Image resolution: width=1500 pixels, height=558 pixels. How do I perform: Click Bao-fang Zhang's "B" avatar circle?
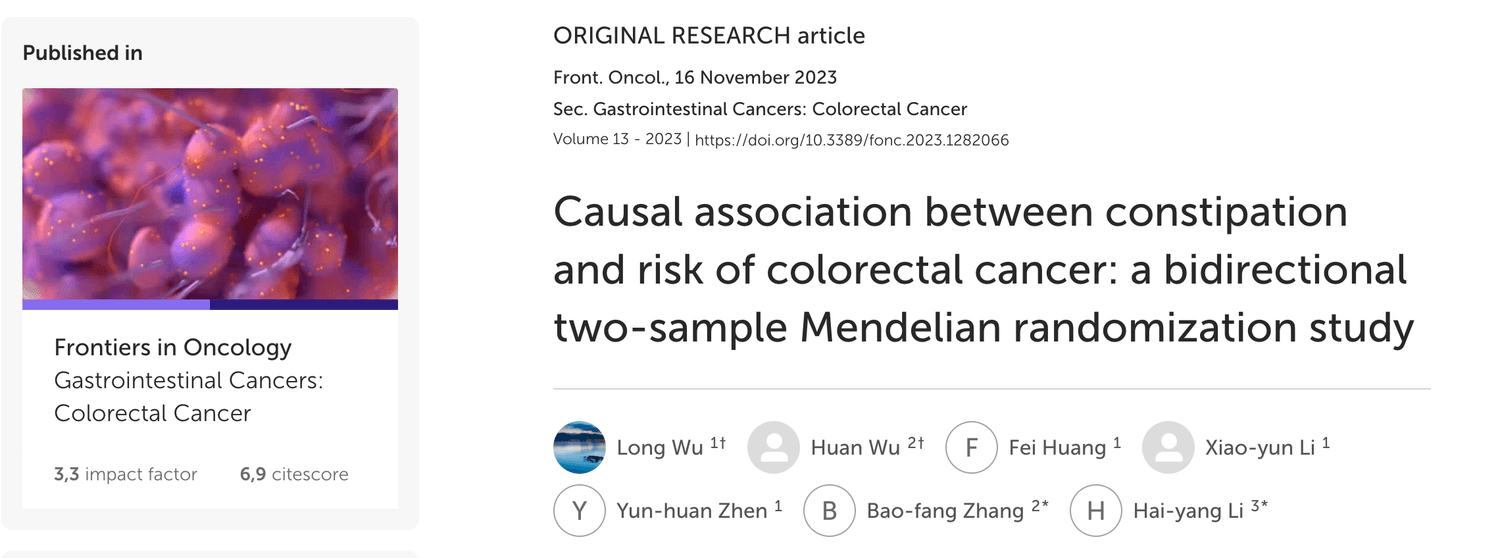(x=830, y=511)
